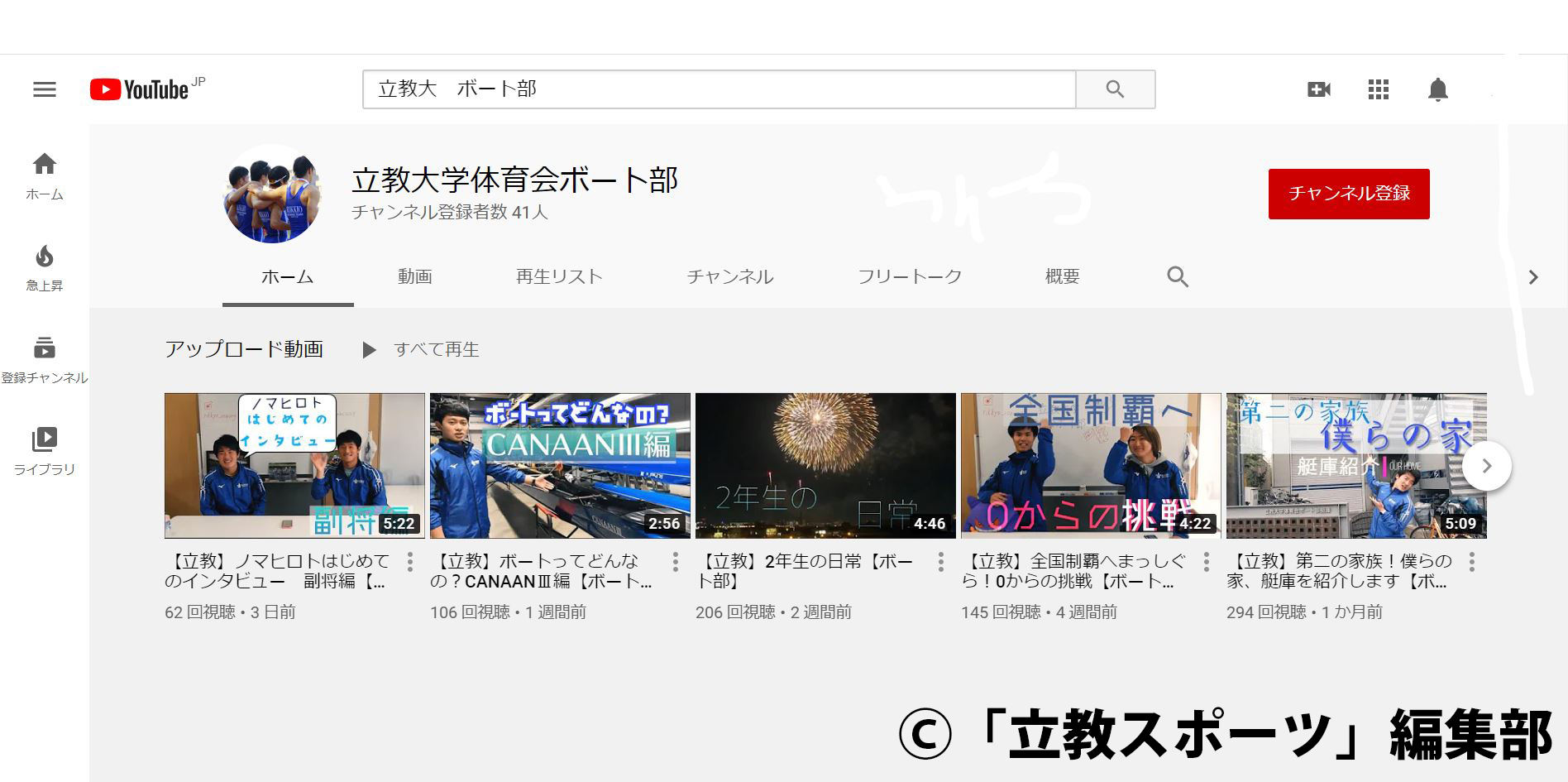Image resolution: width=1568 pixels, height=782 pixels.
Task: Go to Home (ホーム) in sidebar
Action: (x=45, y=177)
